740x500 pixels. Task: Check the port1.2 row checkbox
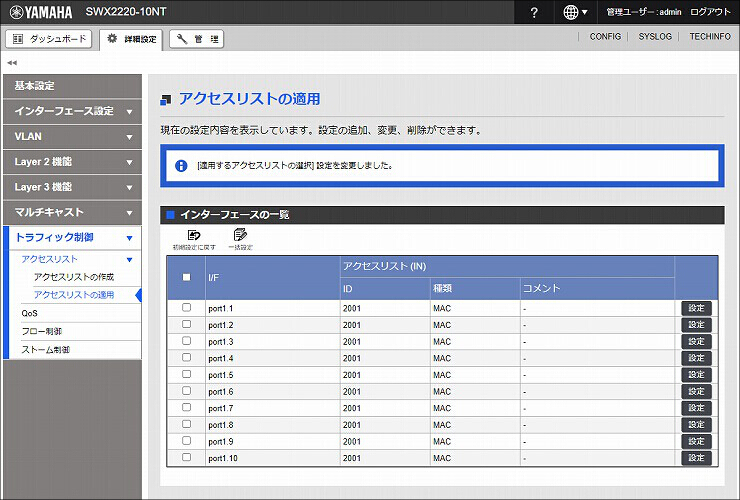(186, 324)
